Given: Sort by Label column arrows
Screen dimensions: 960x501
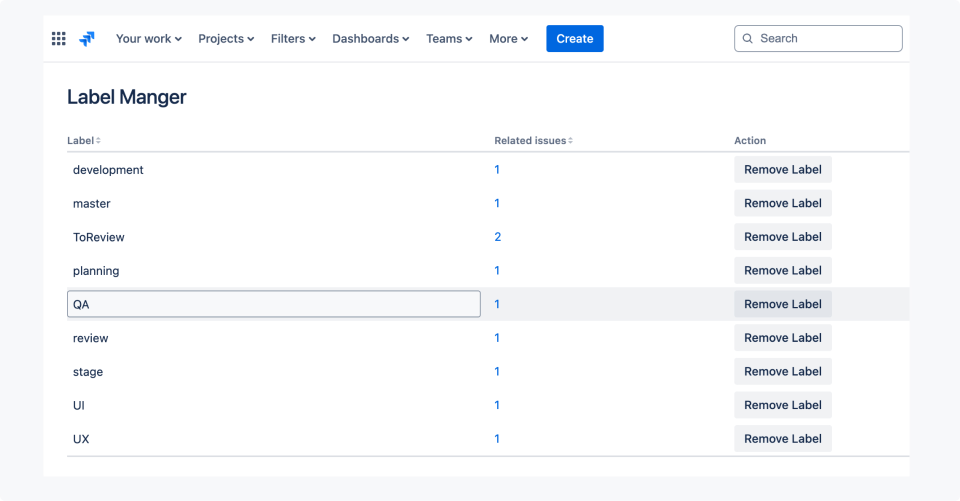Looking at the screenshot, I should [x=98, y=141].
